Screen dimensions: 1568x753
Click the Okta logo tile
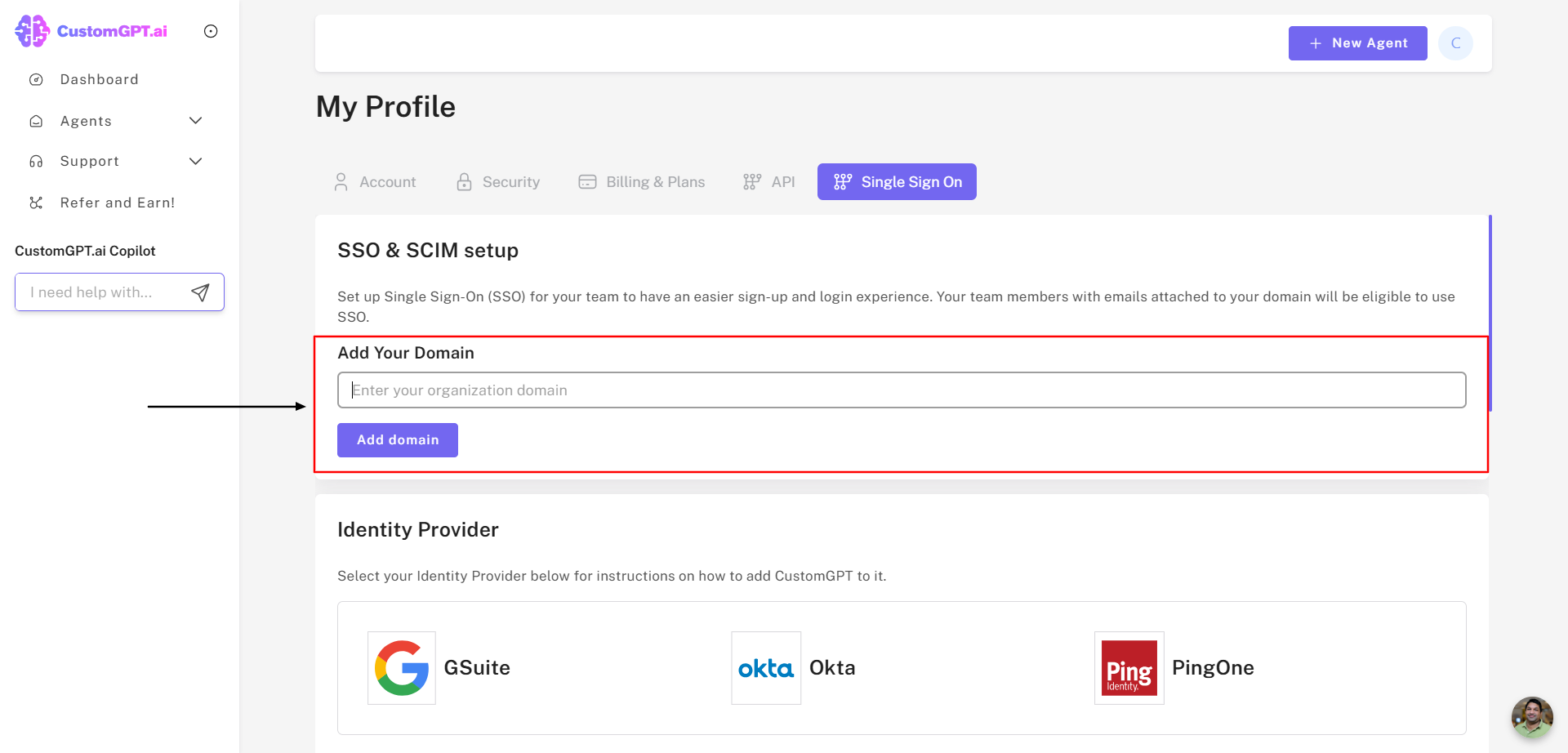[x=766, y=668]
